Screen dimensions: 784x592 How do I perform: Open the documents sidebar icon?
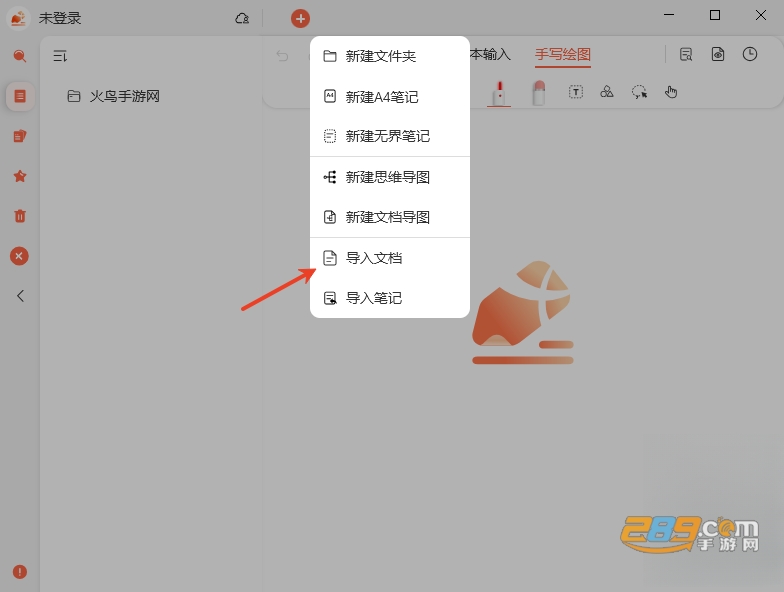coord(20,136)
